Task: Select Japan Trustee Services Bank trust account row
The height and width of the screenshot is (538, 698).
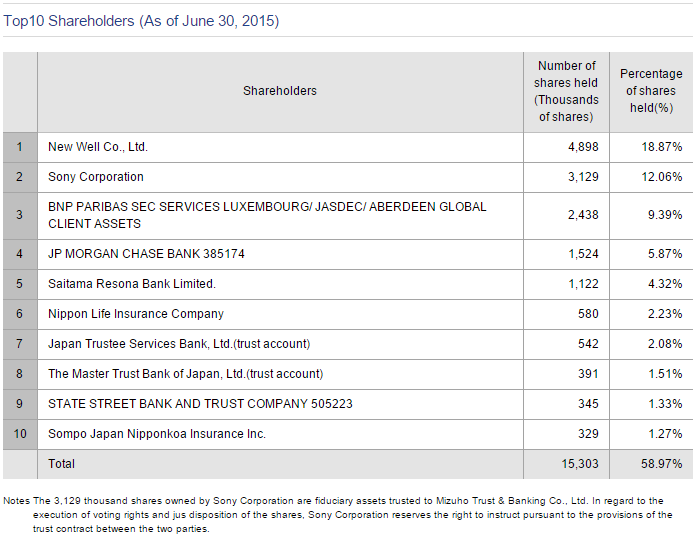Action: 179,344
